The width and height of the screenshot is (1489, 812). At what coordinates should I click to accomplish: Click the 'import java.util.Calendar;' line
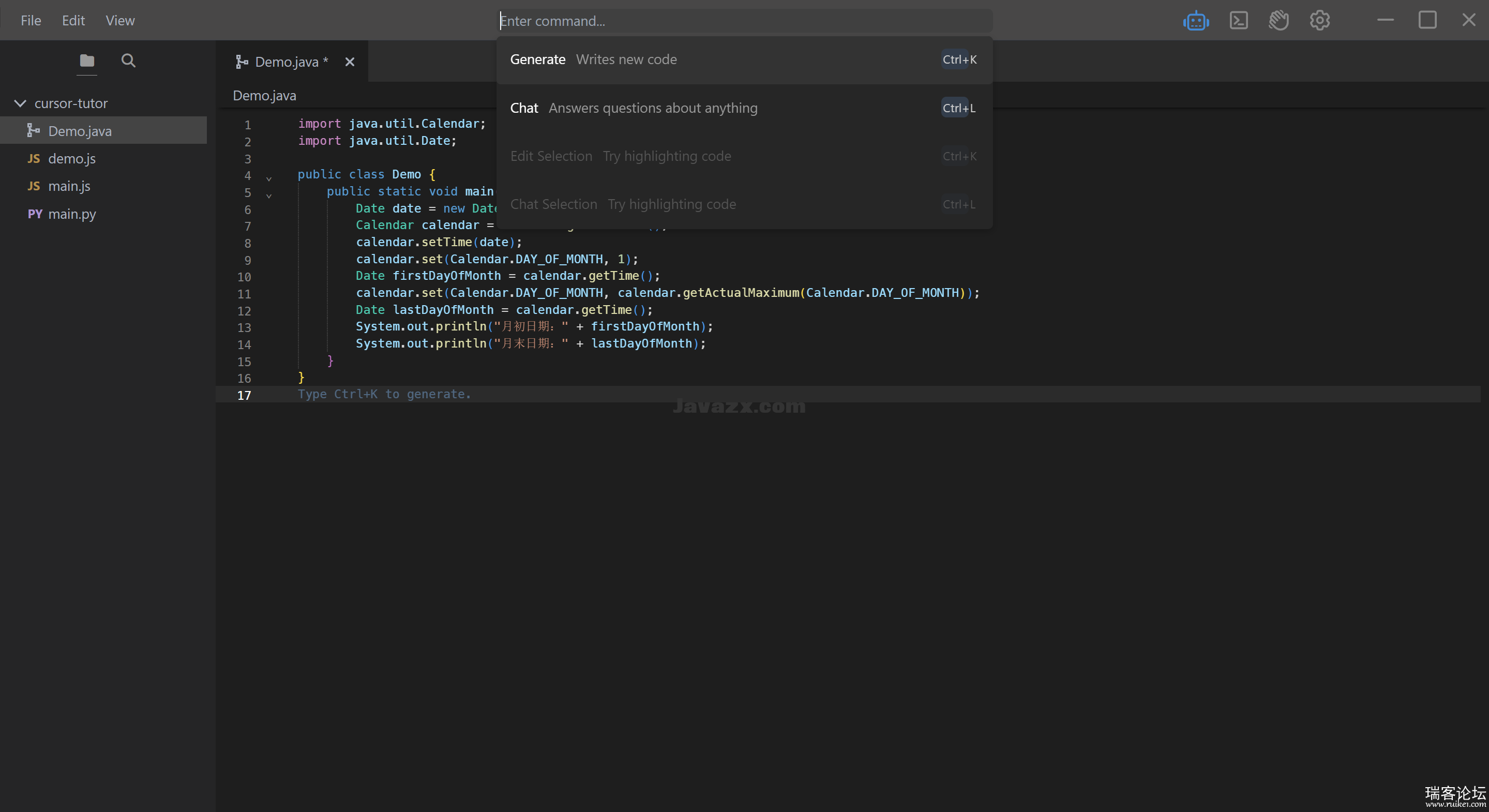coord(392,124)
